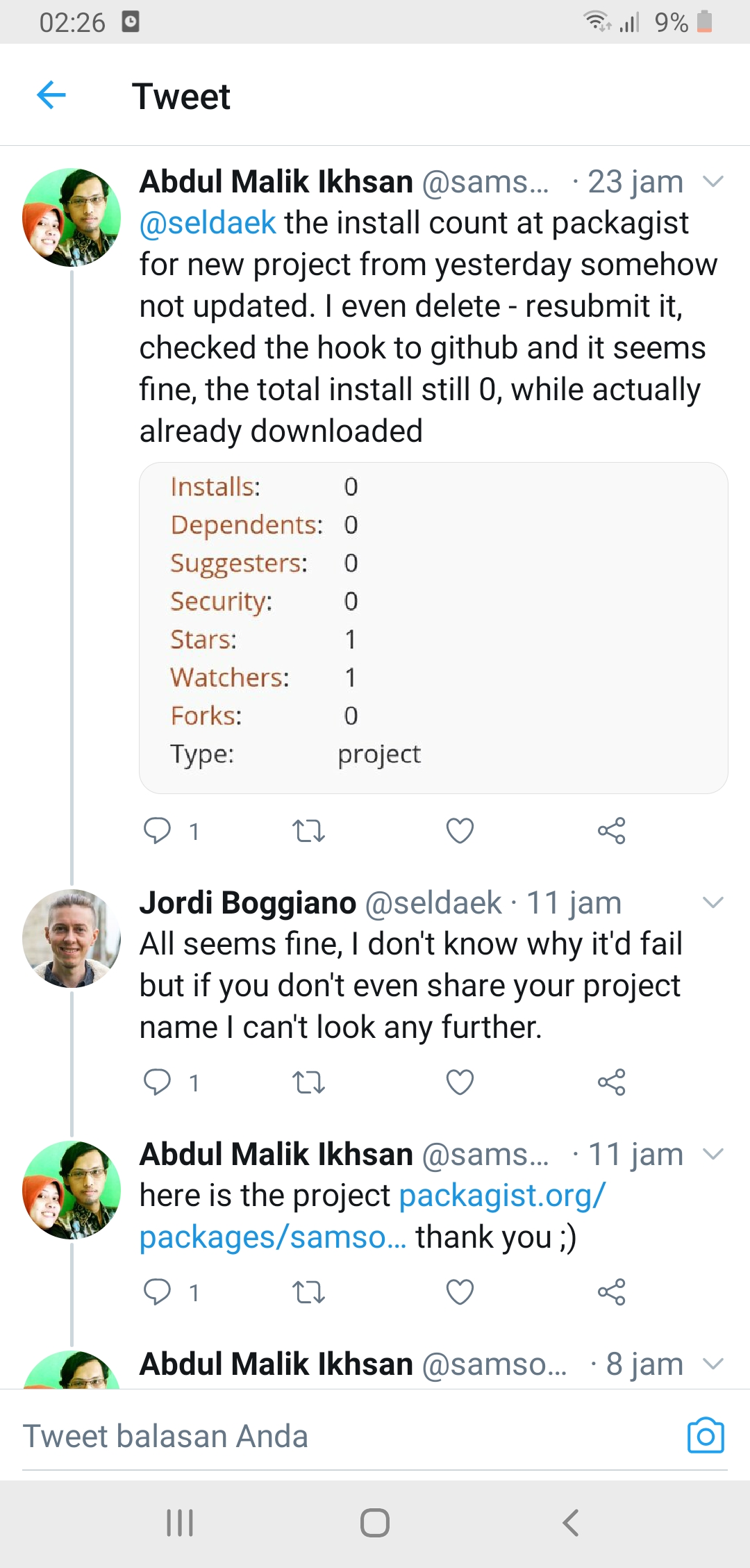The height and width of the screenshot is (1568, 750).
Task: Tap the Android recent apps button
Action: [180, 1523]
